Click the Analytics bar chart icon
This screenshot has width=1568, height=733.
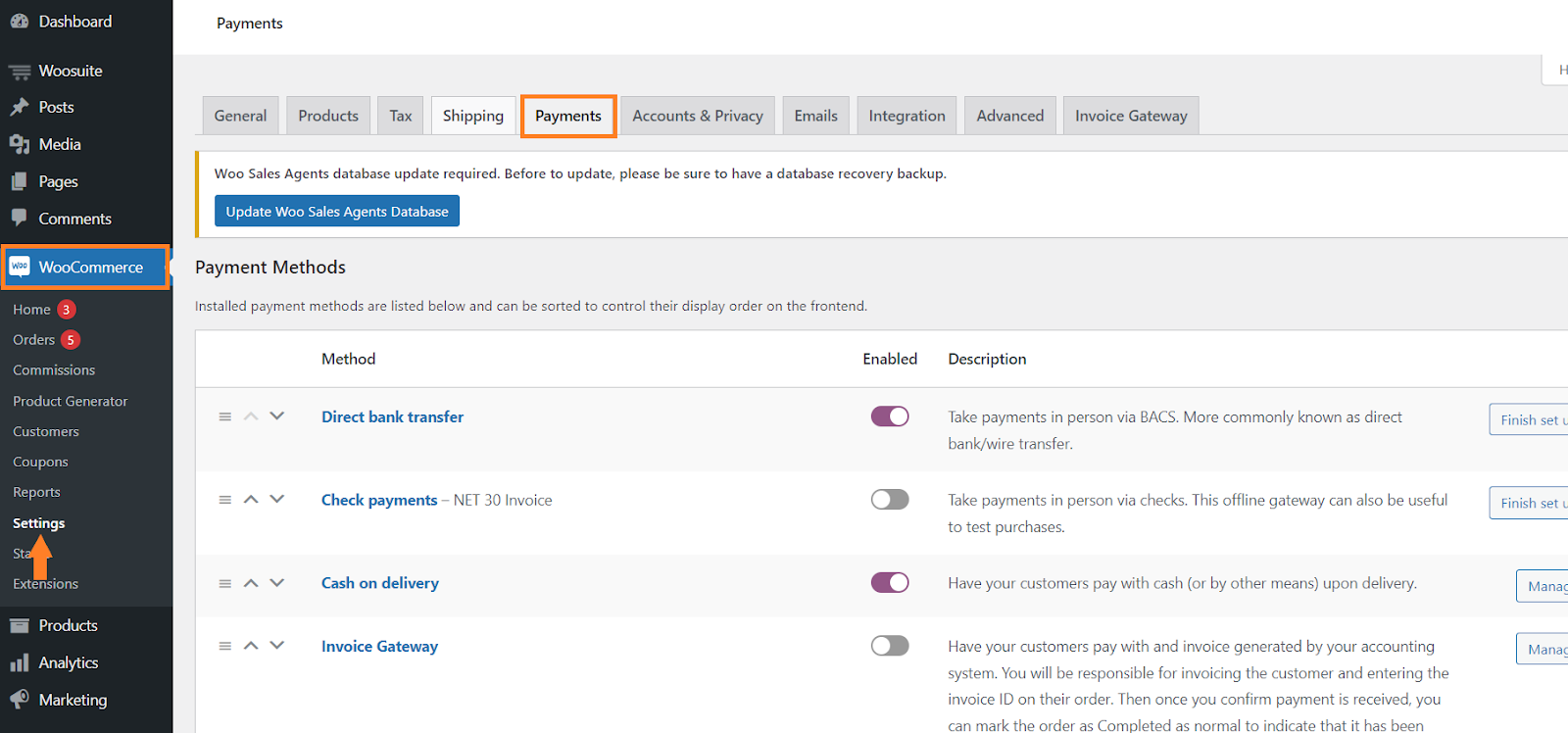(x=20, y=662)
